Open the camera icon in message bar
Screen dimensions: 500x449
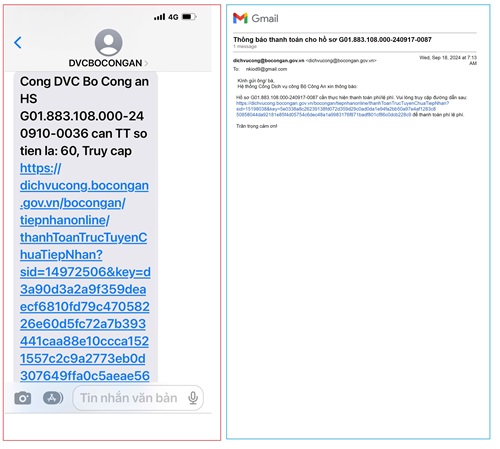pyautogui.click(x=23, y=398)
